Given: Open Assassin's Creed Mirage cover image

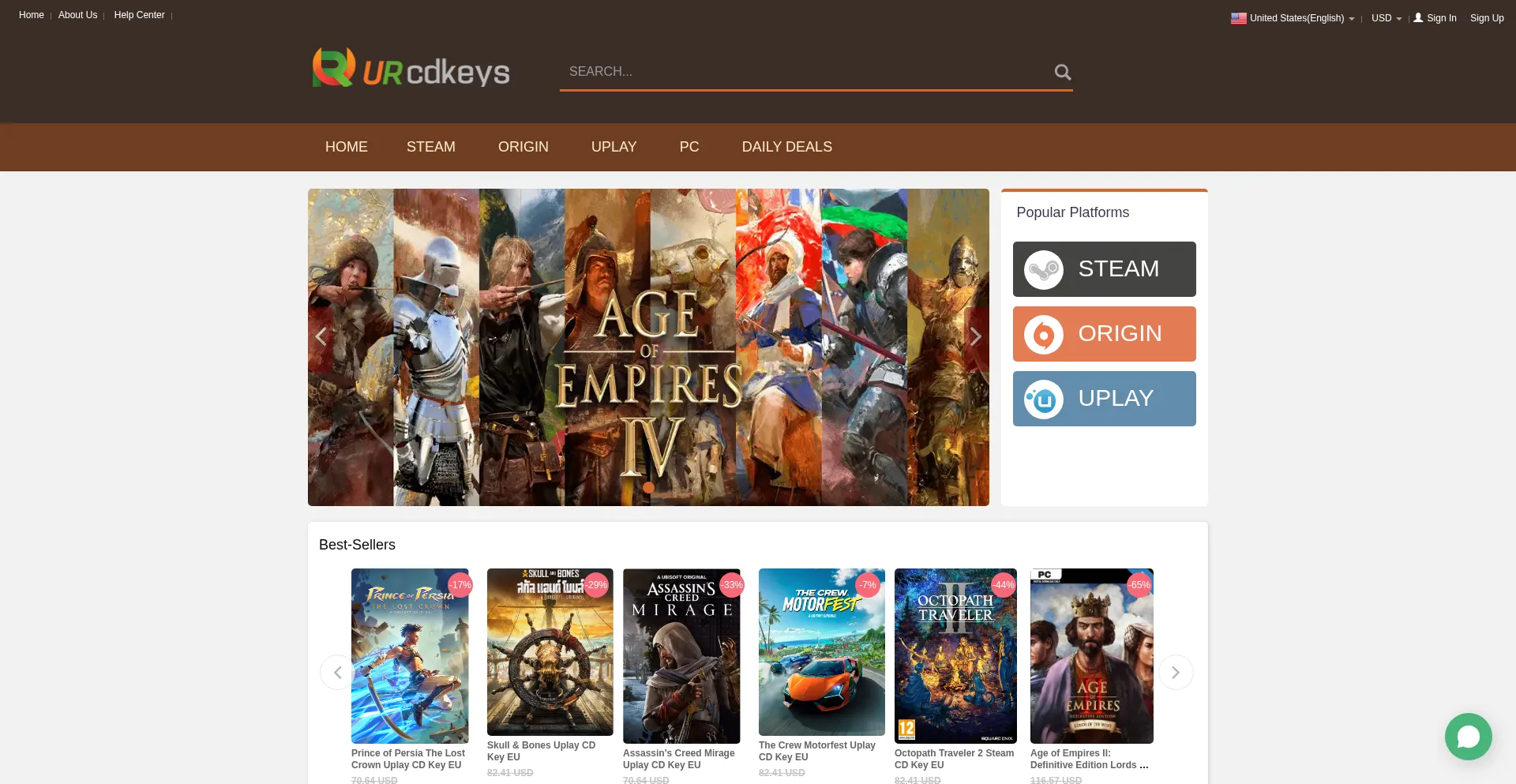Looking at the screenshot, I should click(x=681, y=656).
